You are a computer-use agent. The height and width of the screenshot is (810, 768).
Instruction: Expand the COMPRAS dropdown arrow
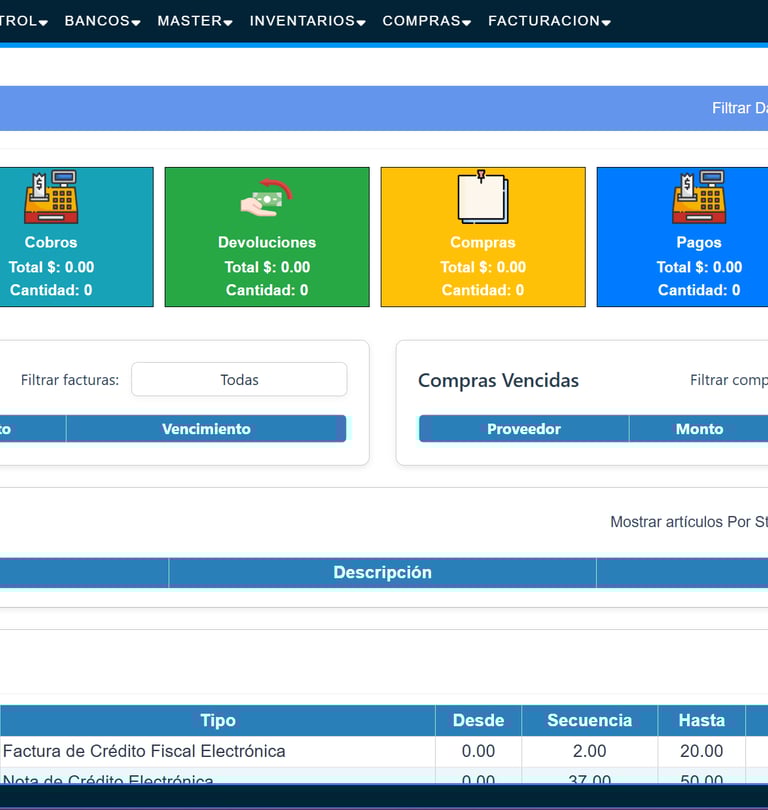point(466,23)
